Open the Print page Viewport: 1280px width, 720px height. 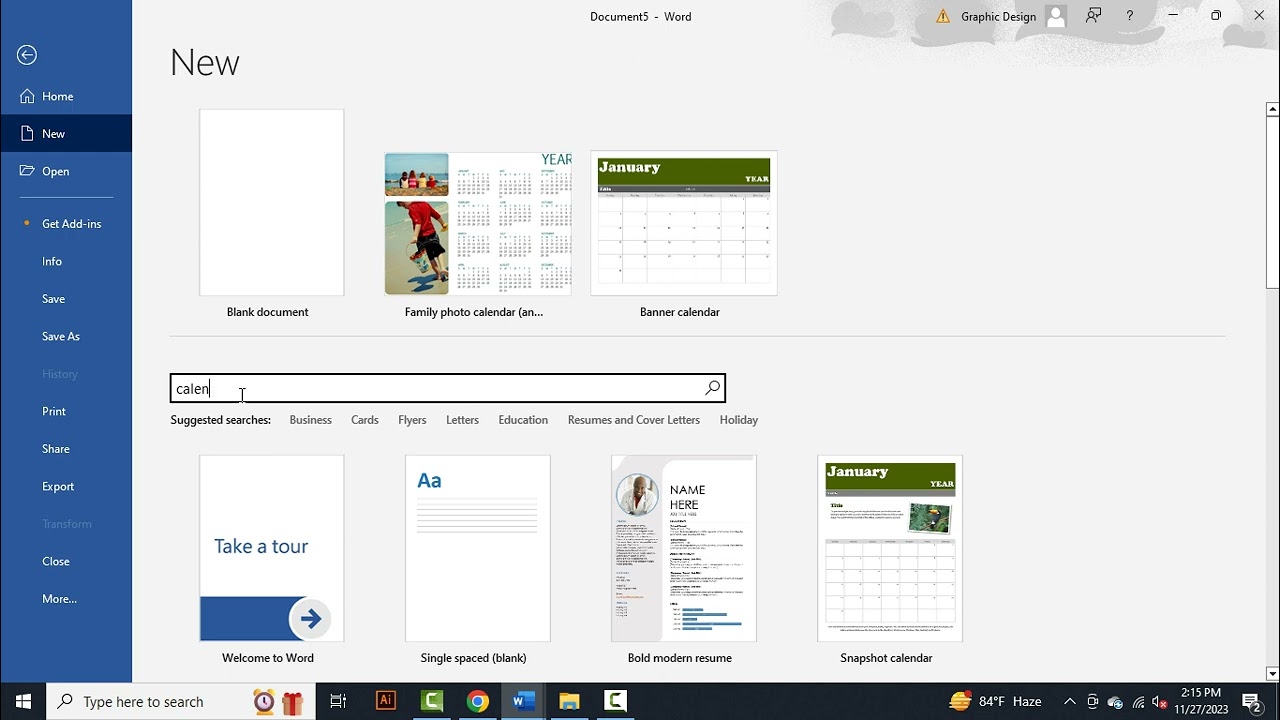tap(66, 411)
